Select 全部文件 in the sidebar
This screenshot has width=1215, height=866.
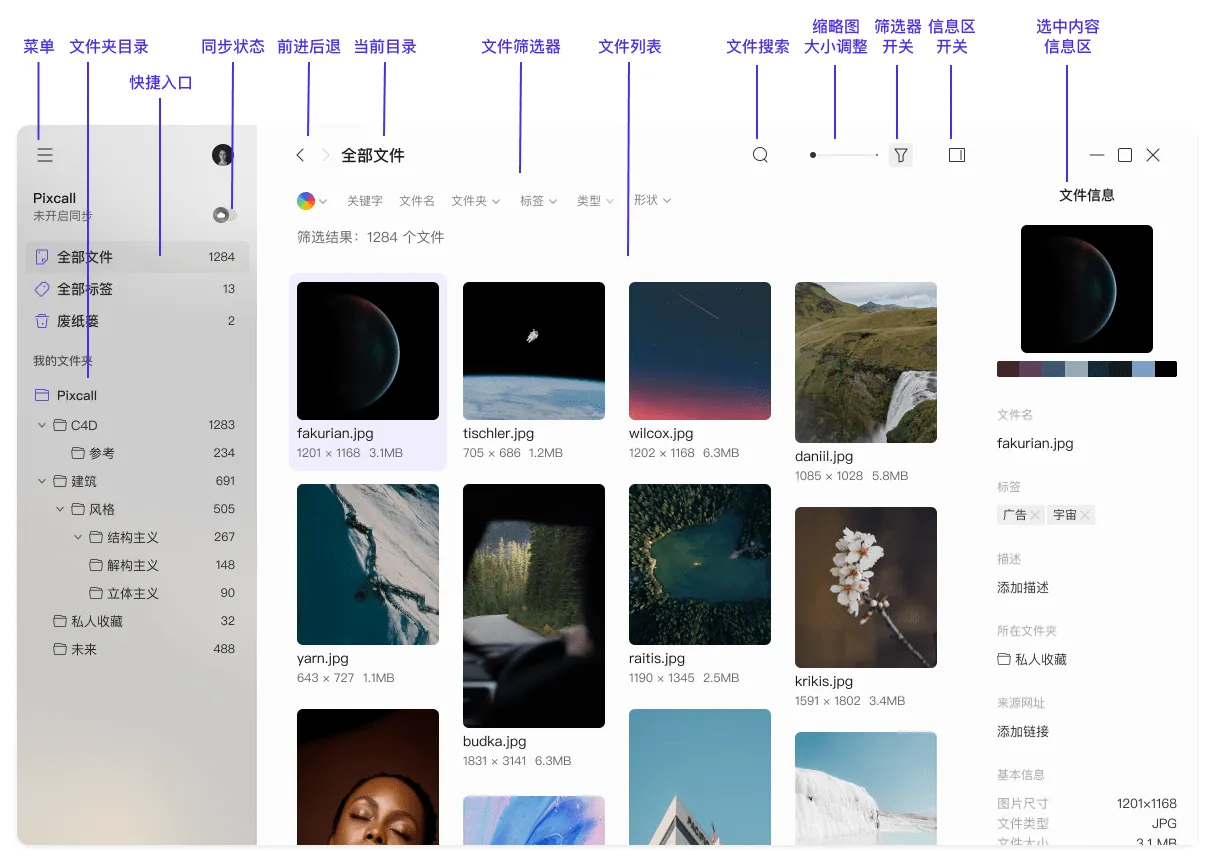(x=84, y=257)
